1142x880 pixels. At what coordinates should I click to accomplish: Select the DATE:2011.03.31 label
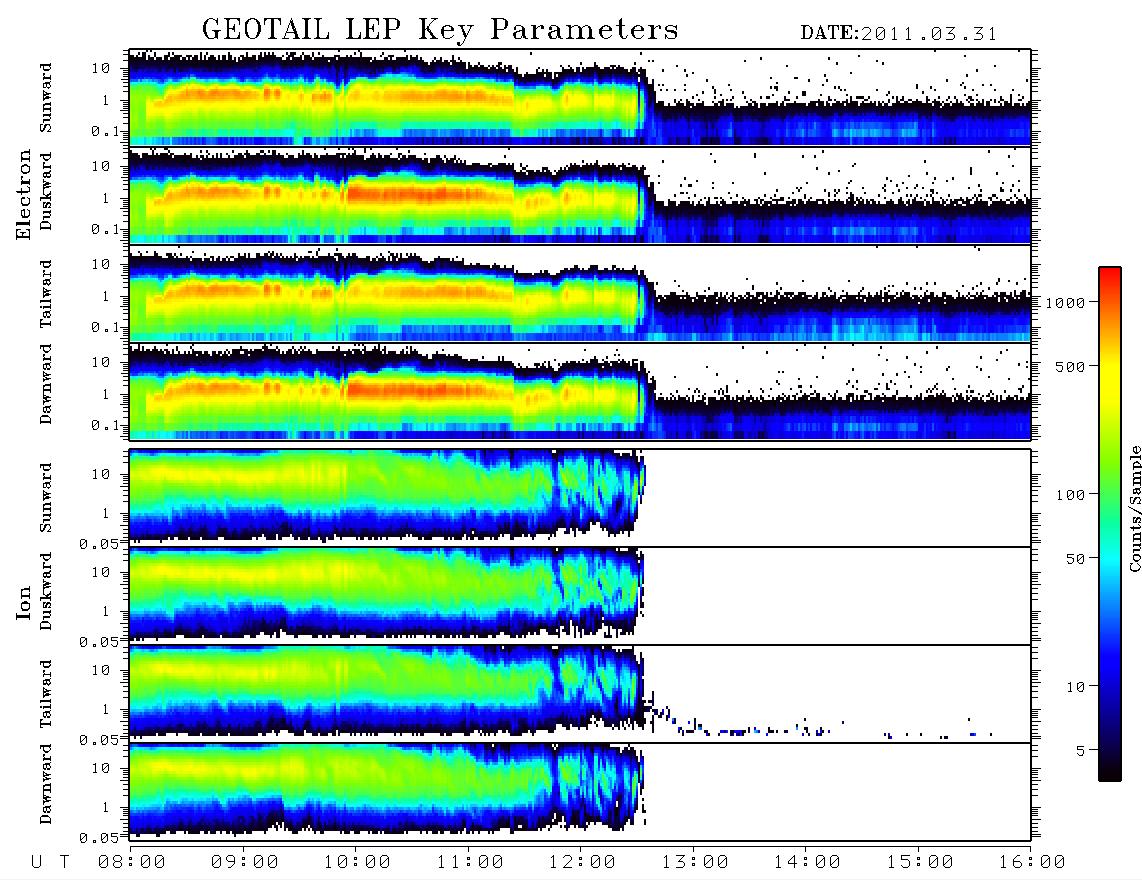click(898, 34)
